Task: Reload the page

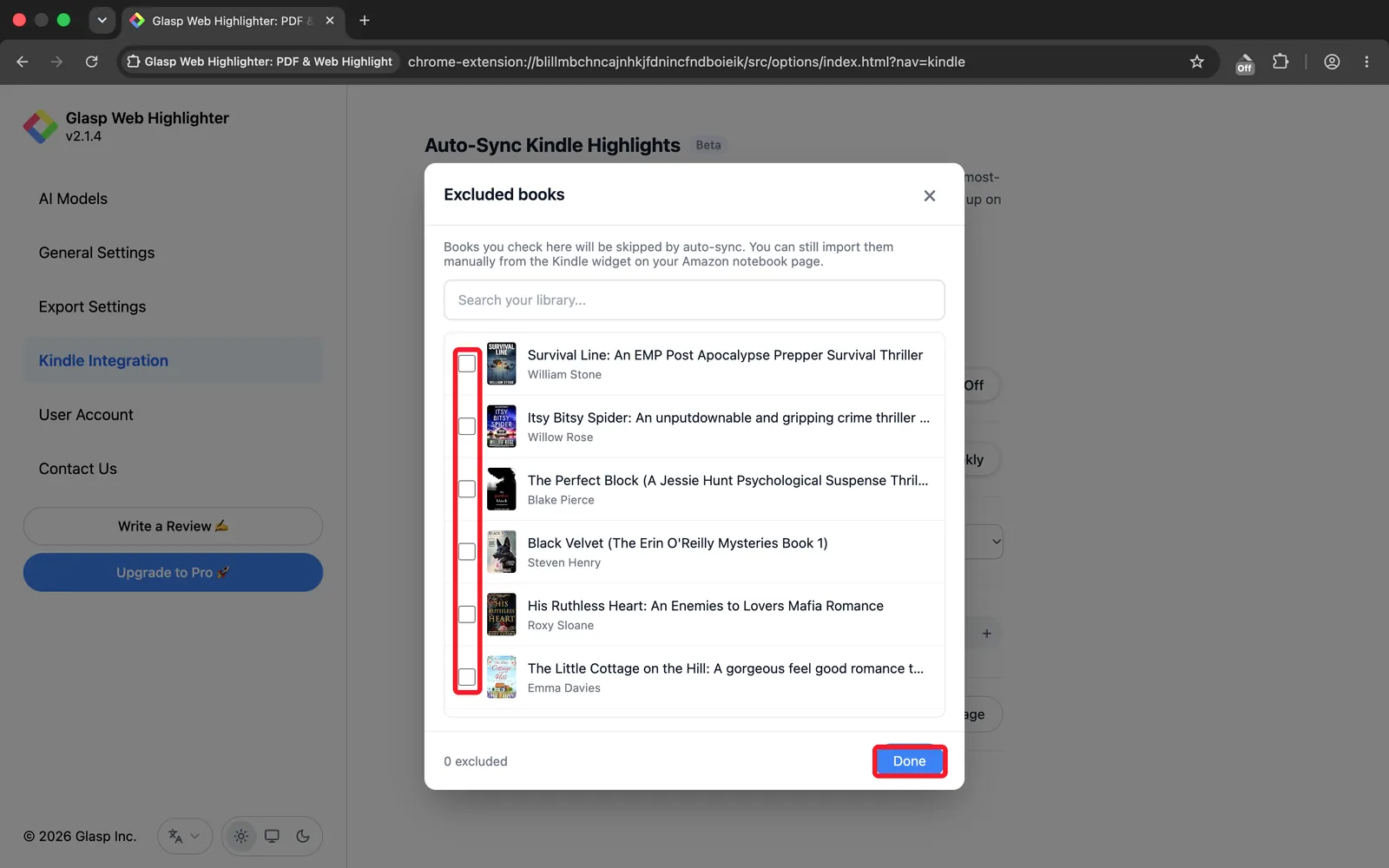Action: tap(91, 62)
